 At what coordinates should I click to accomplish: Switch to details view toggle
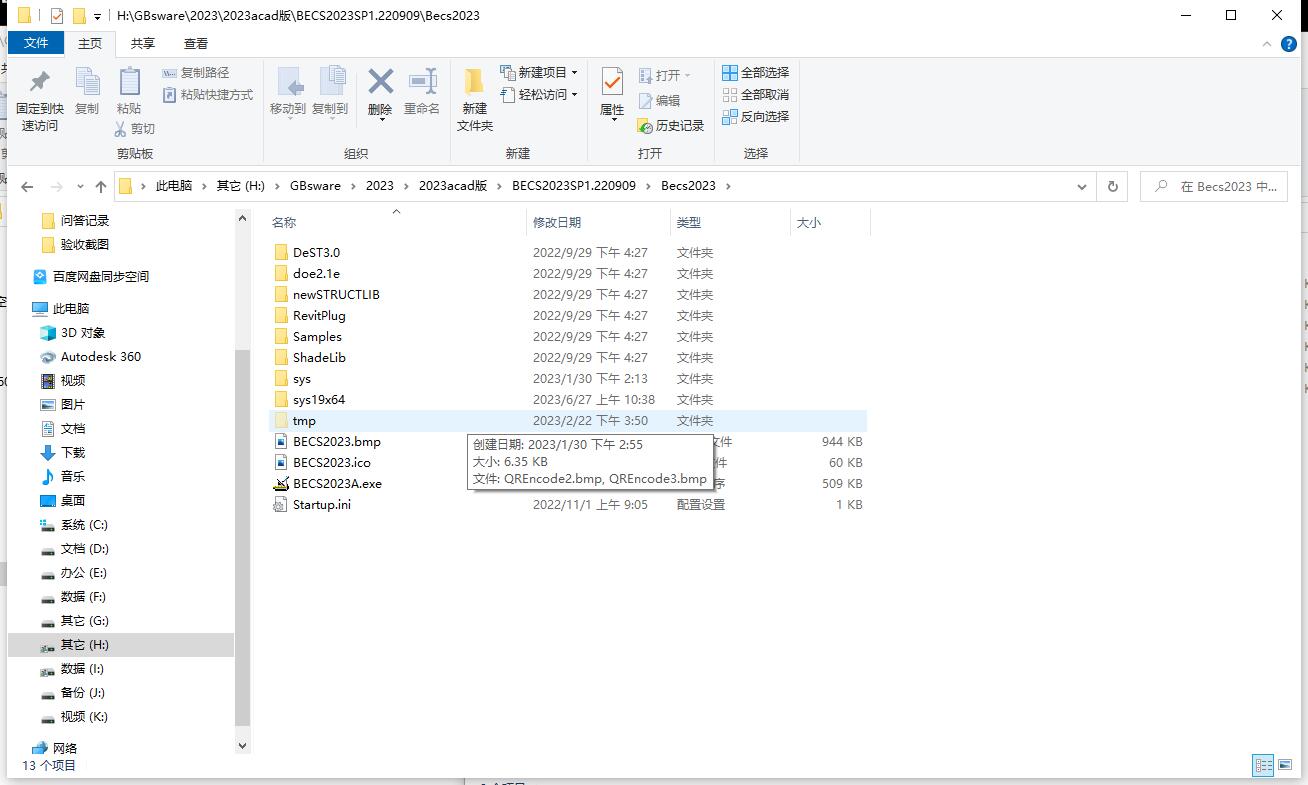coord(1263,766)
